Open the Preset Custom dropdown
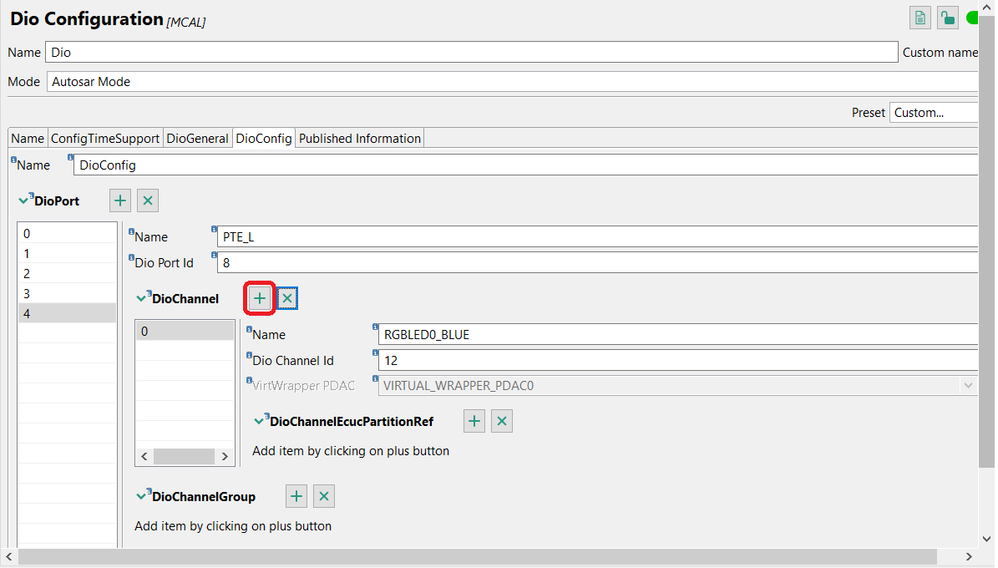998x568 pixels. (934, 113)
